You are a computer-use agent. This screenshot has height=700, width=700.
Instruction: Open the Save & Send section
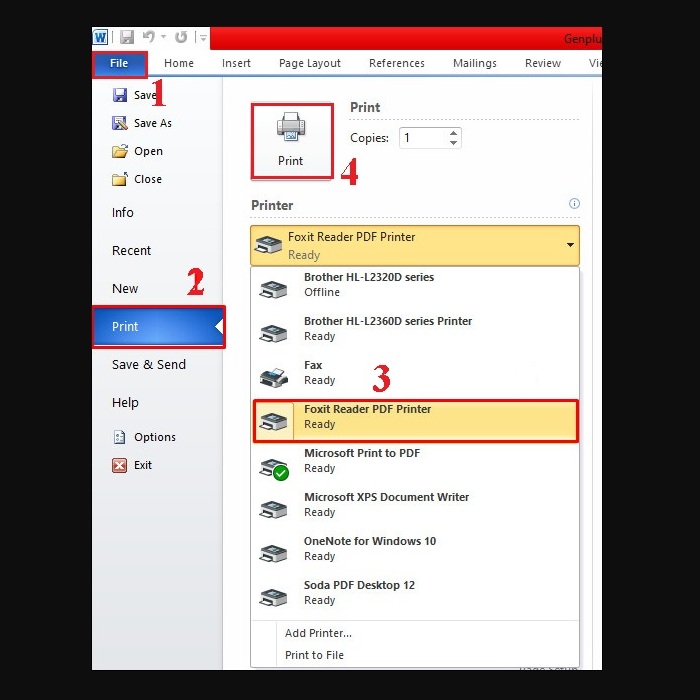coord(149,365)
